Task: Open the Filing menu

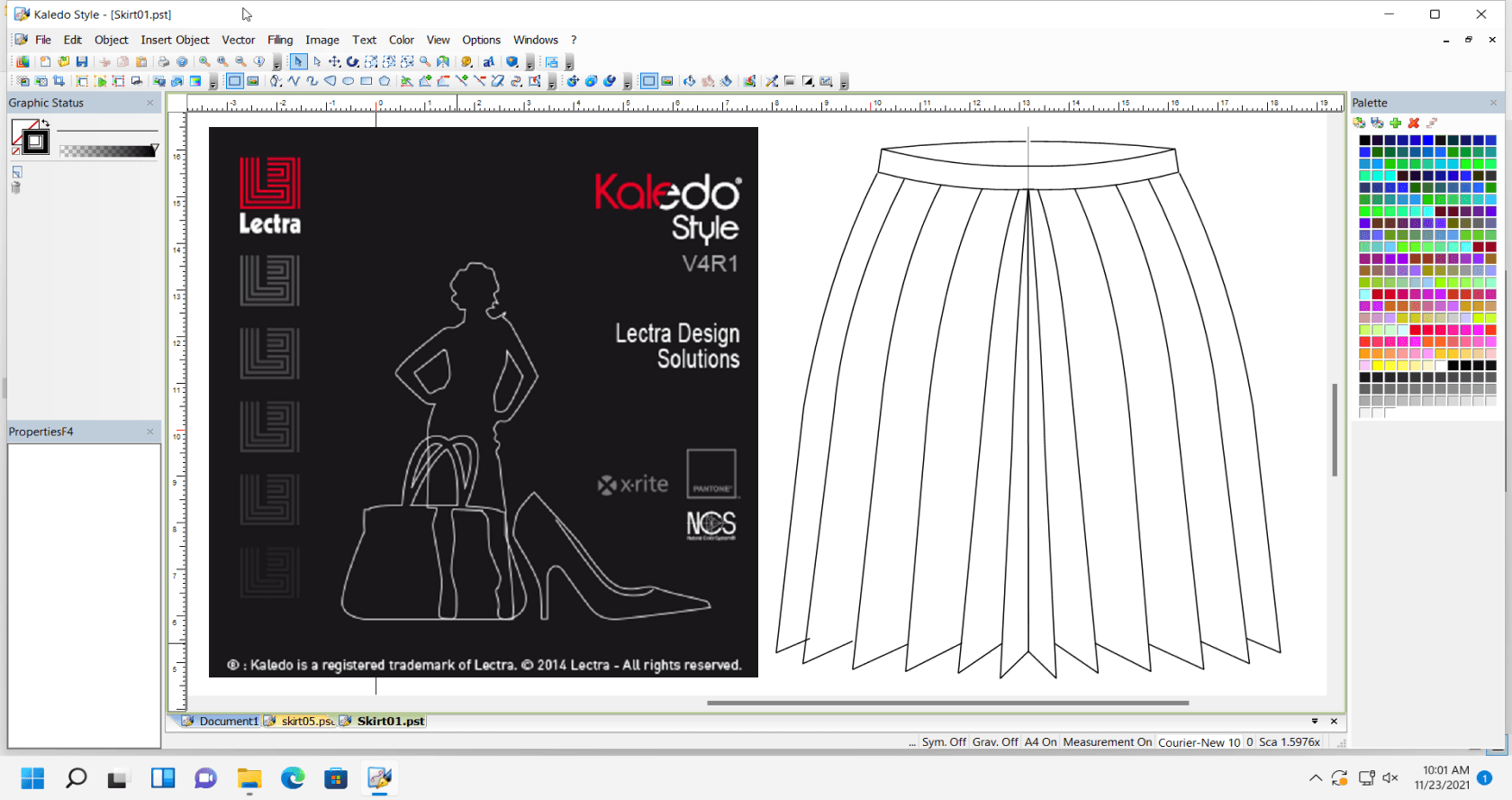Action: tap(280, 40)
